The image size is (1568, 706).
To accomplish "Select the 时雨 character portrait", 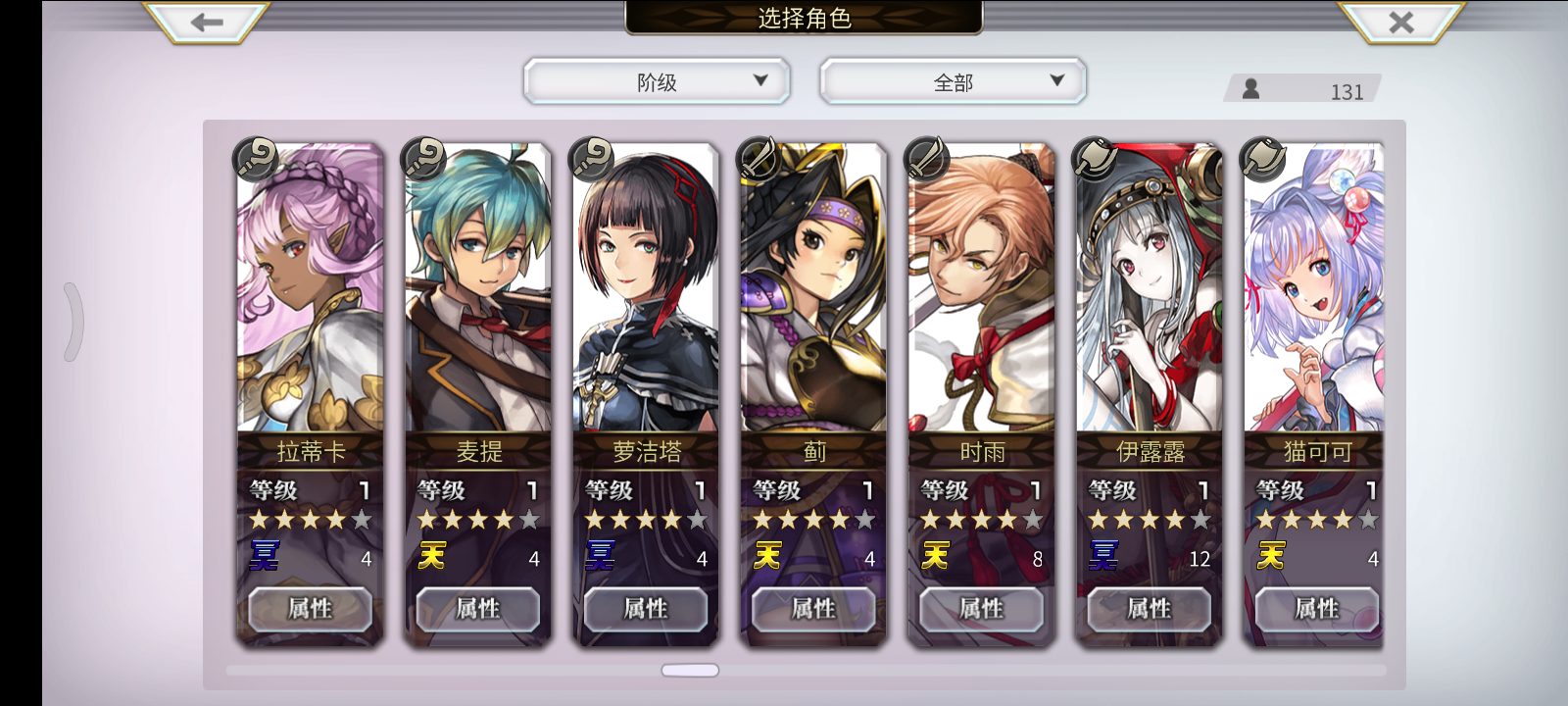I will 981,287.
